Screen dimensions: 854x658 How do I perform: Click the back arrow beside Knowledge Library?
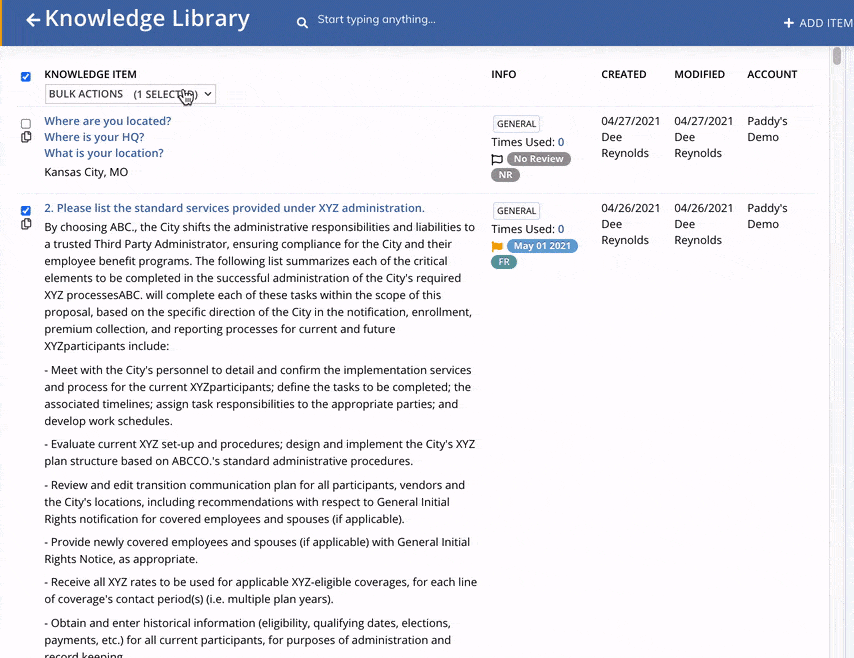(x=33, y=20)
